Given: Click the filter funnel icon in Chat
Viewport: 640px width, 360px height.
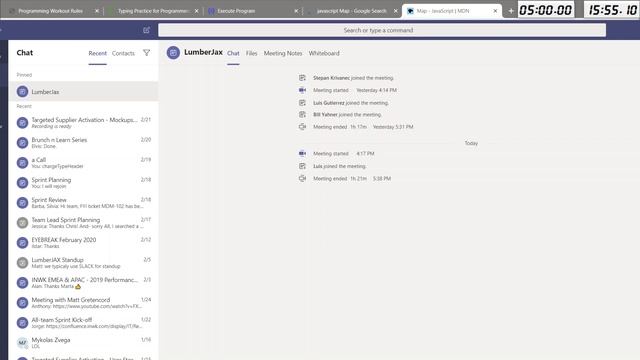Looking at the screenshot, I should point(147,53).
